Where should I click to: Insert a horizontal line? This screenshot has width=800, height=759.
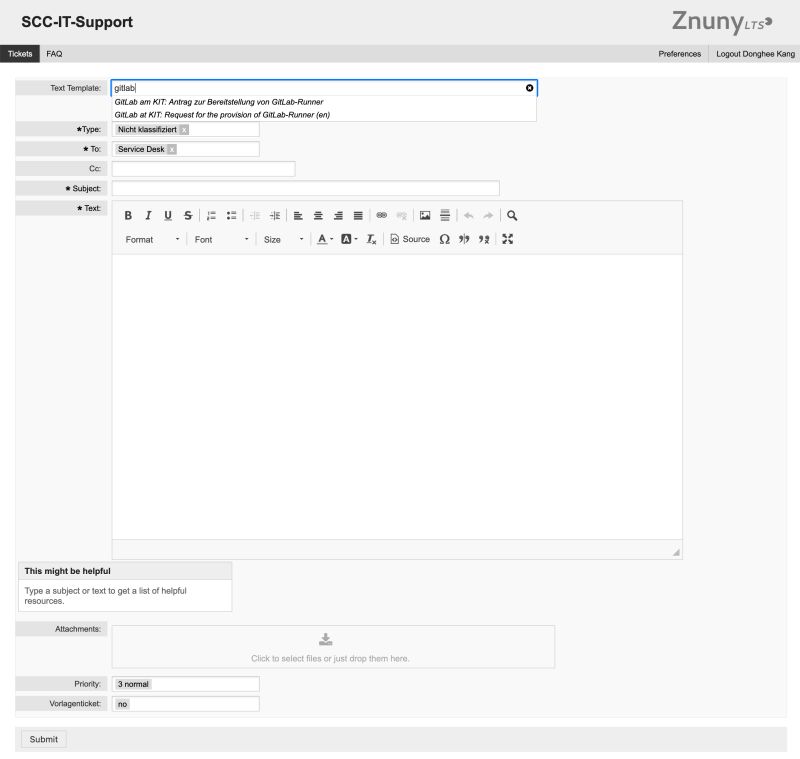click(445, 215)
